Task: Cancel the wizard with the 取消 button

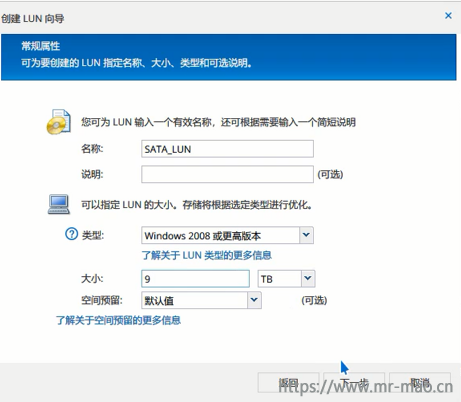Action: pos(420,382)
